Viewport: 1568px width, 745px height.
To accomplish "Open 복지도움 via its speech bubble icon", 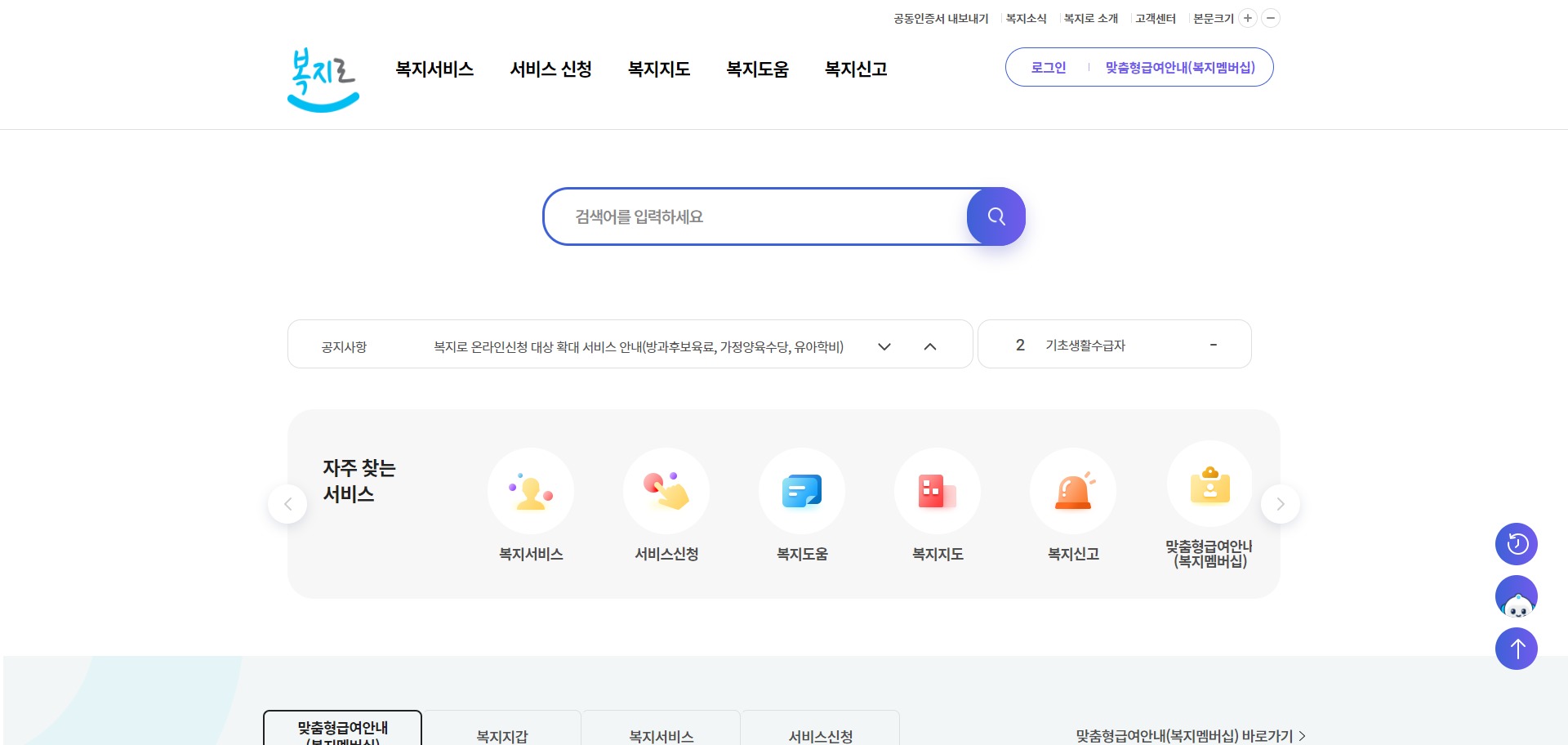I will [801, 490].
